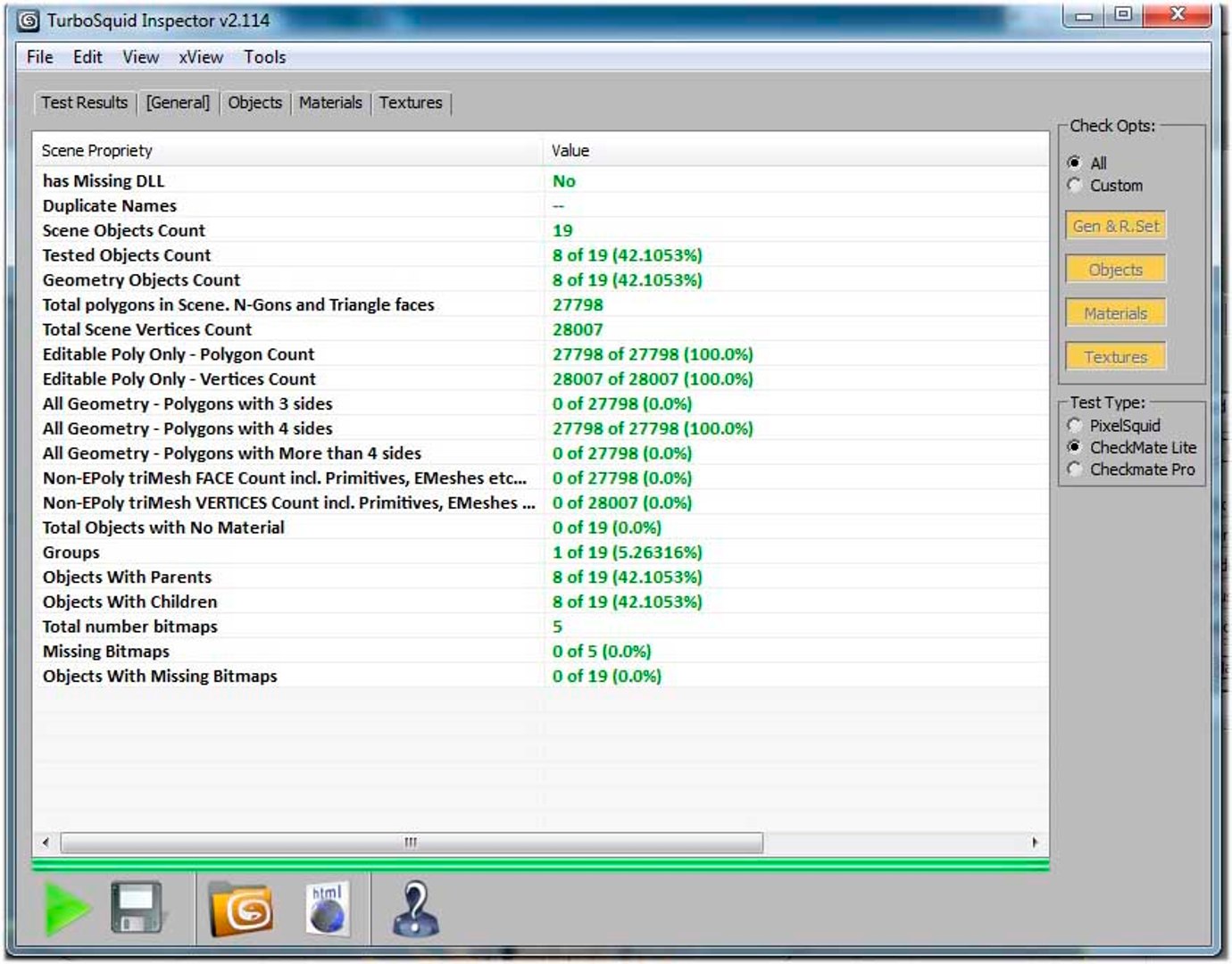Switch to the Test Results tab
Image resolution: width=1232 pixels, height=964 pixels.
(x=85, y=103)
